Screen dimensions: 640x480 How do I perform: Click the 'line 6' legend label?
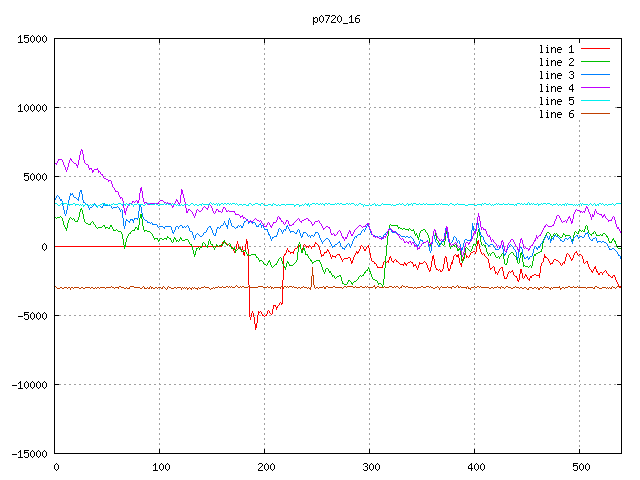pyautogui.click(x=556, y=114)
